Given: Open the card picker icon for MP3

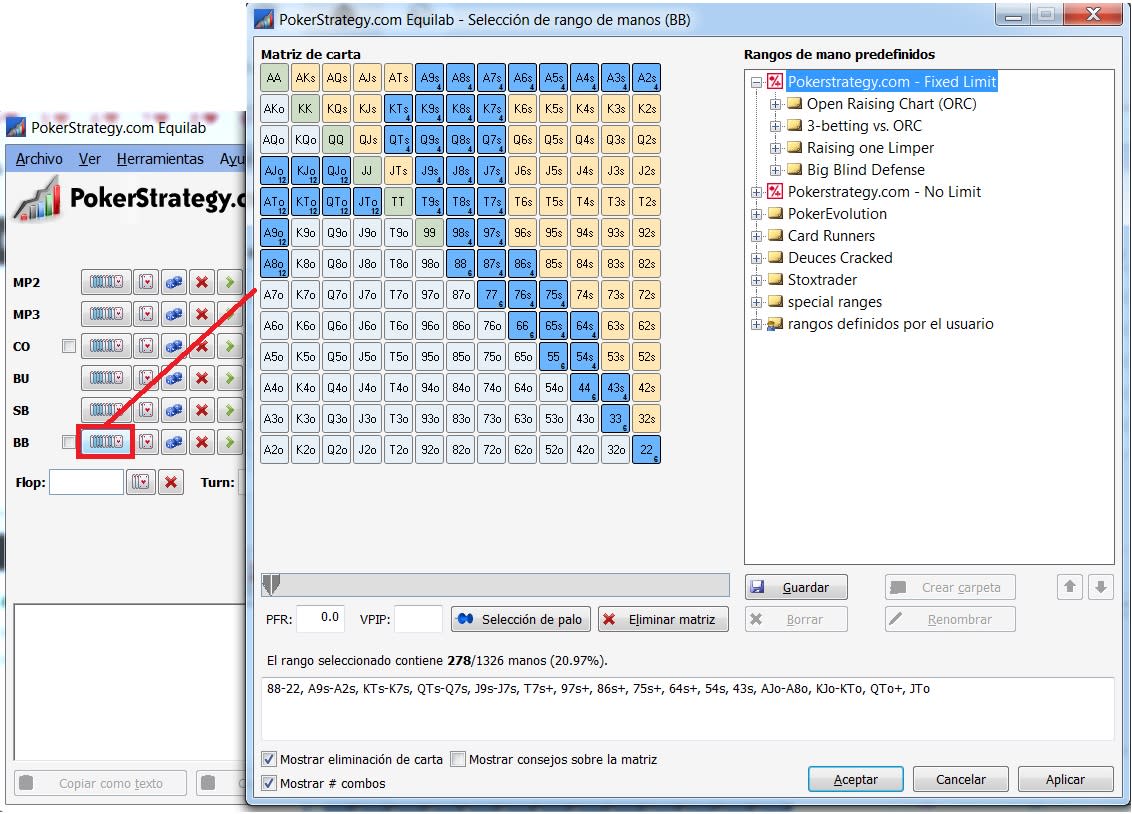Looking at the screenshot, I should pyautogui.click(x=147, y=314).
